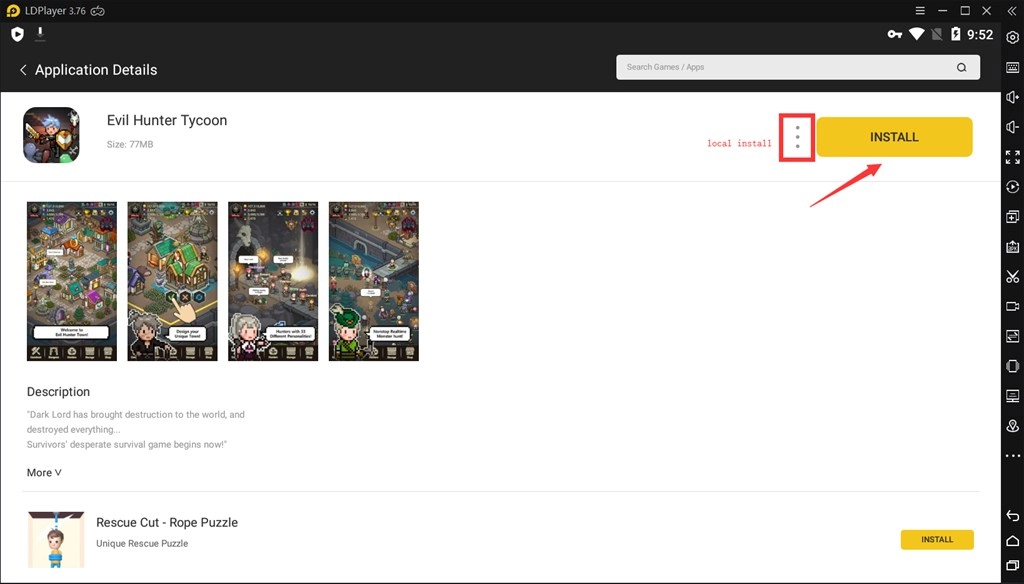Open the keyboard mapping tool
The height and width of the screenshot is (584, 1024).
tap(1012, 67)
